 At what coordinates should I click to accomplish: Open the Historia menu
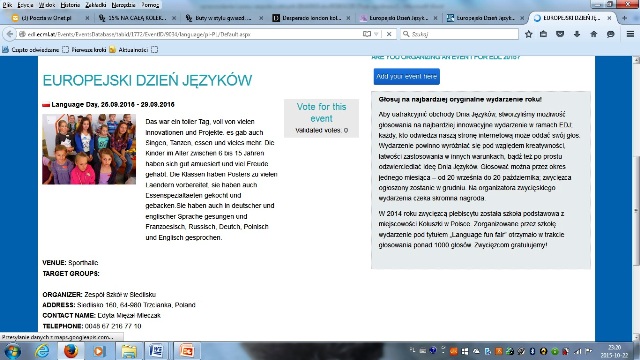tap(70, 5)
